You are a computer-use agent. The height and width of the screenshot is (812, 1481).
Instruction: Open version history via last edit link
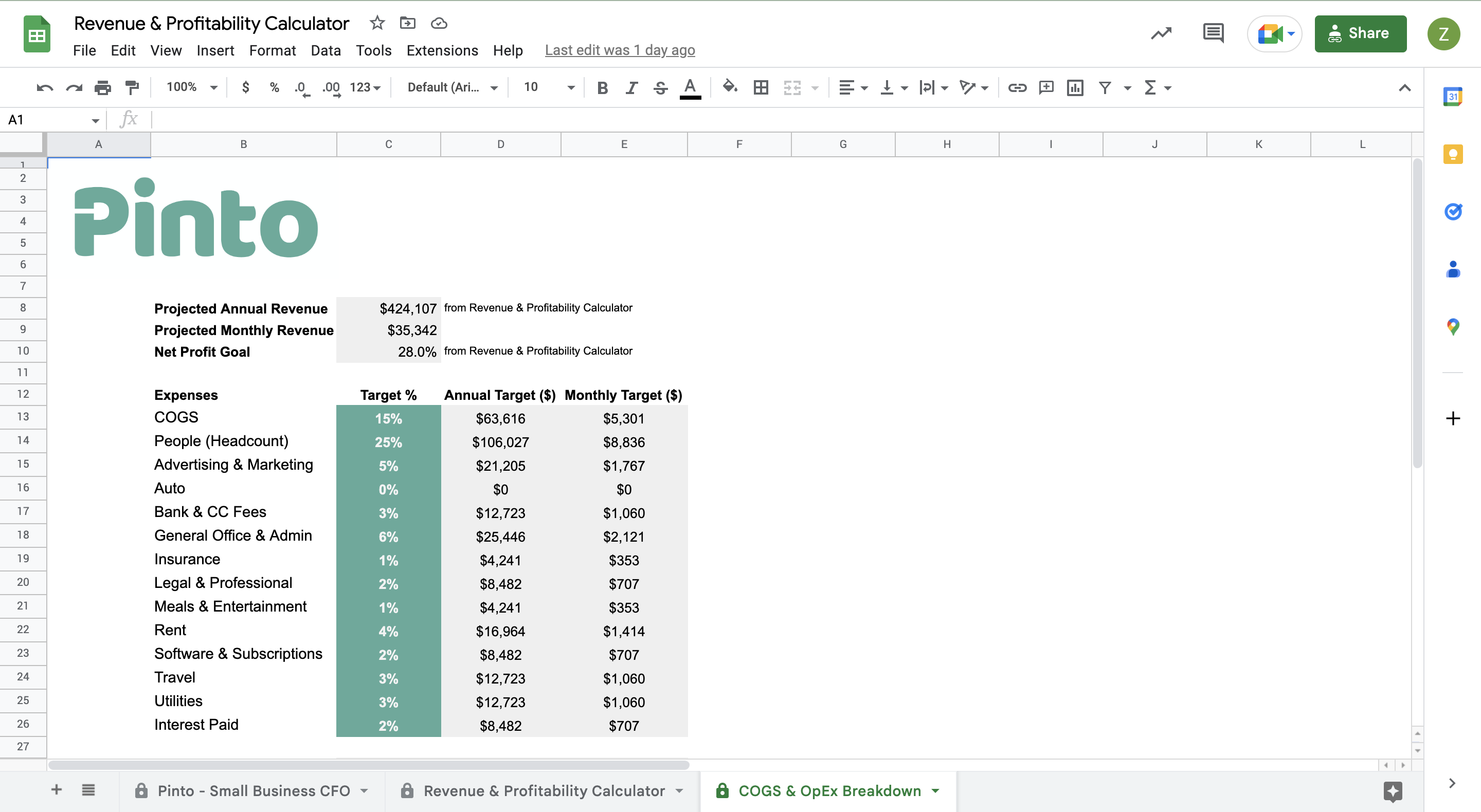(620, 50)
